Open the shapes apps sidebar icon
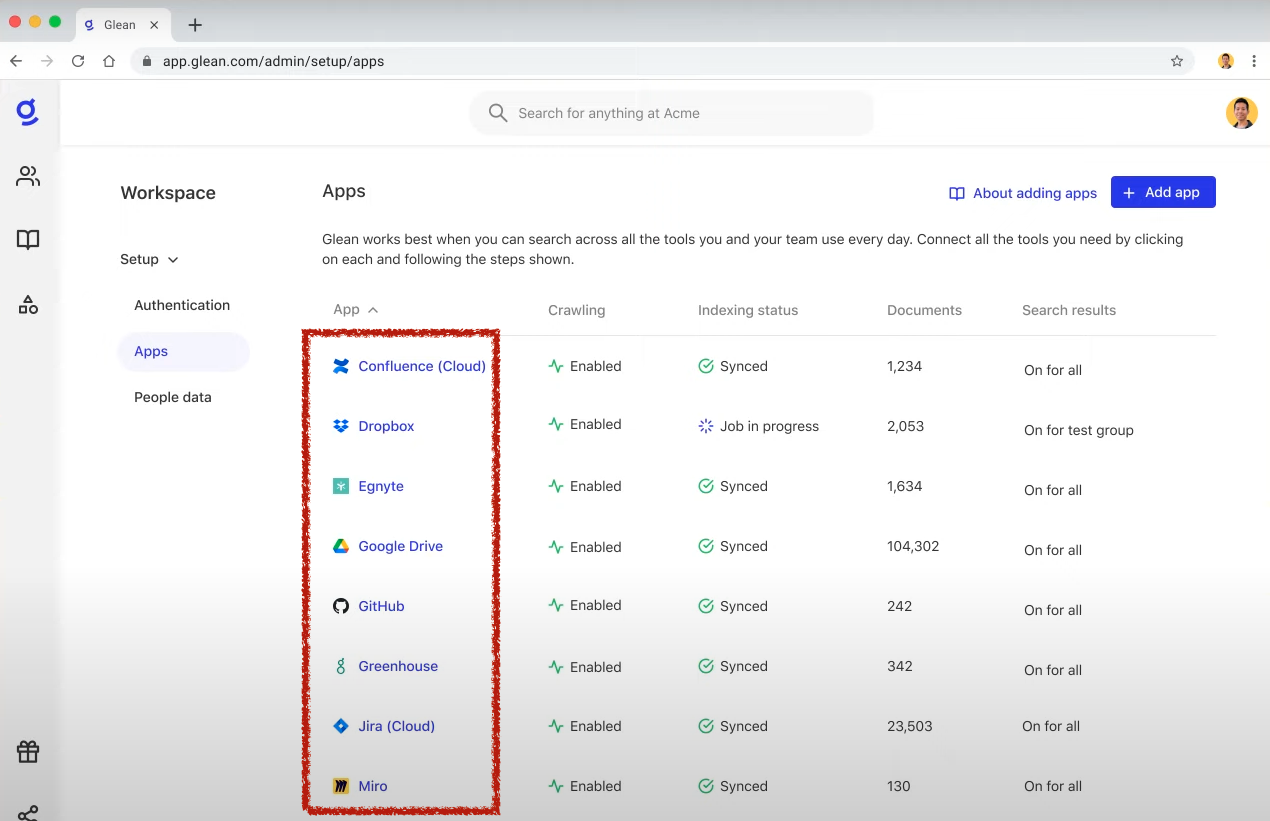 pyautogui.click(x=28, y=305)
